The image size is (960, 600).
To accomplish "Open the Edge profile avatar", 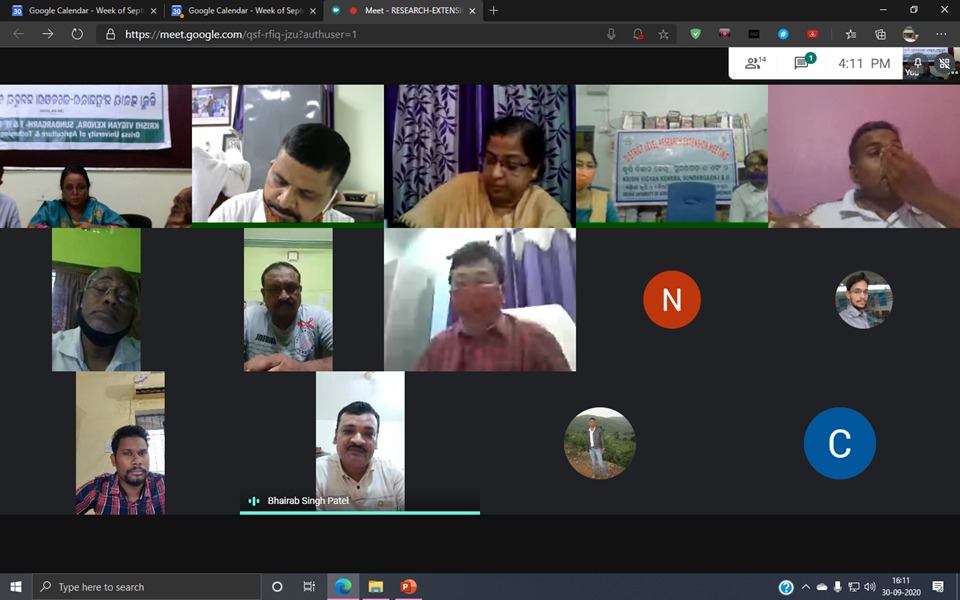I will tap(909, 34).
